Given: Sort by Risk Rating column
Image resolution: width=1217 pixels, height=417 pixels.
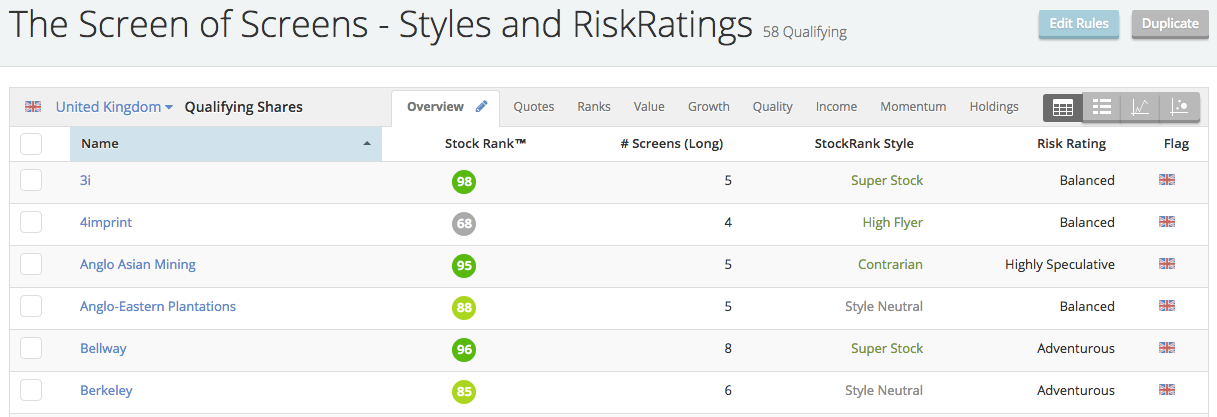Looking at the screenshot, I should pyautogui.click(x=1071, y=144).
